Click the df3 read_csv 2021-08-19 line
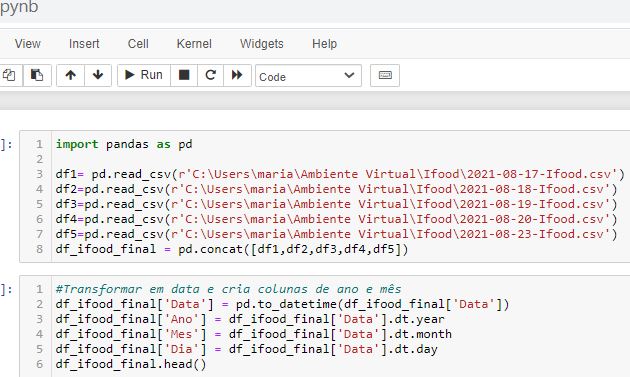The image size is (630, 377). (336, 204)
